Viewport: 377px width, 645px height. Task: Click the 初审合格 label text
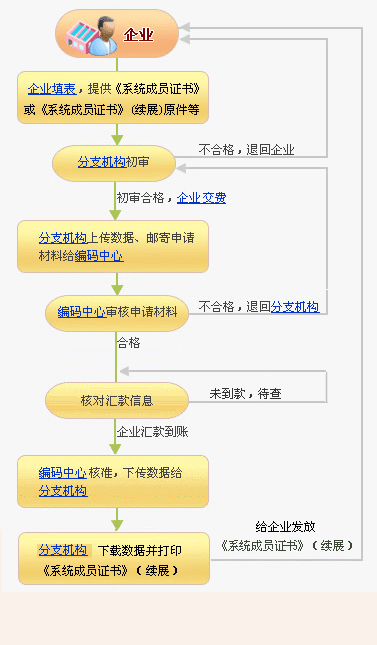point(140,198)
